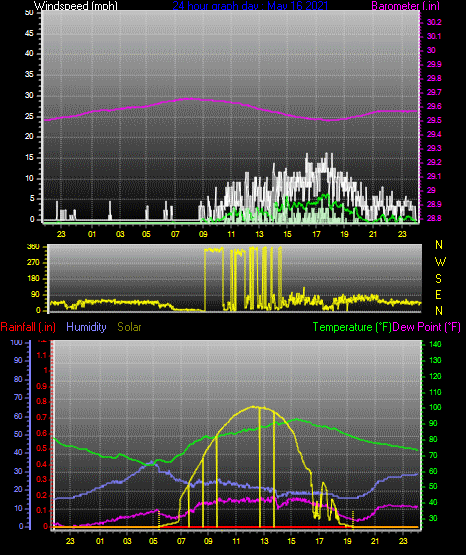466x555 pixels.
Task: Click the '15' windspeed axis value
Action: (x=29, y=158)
